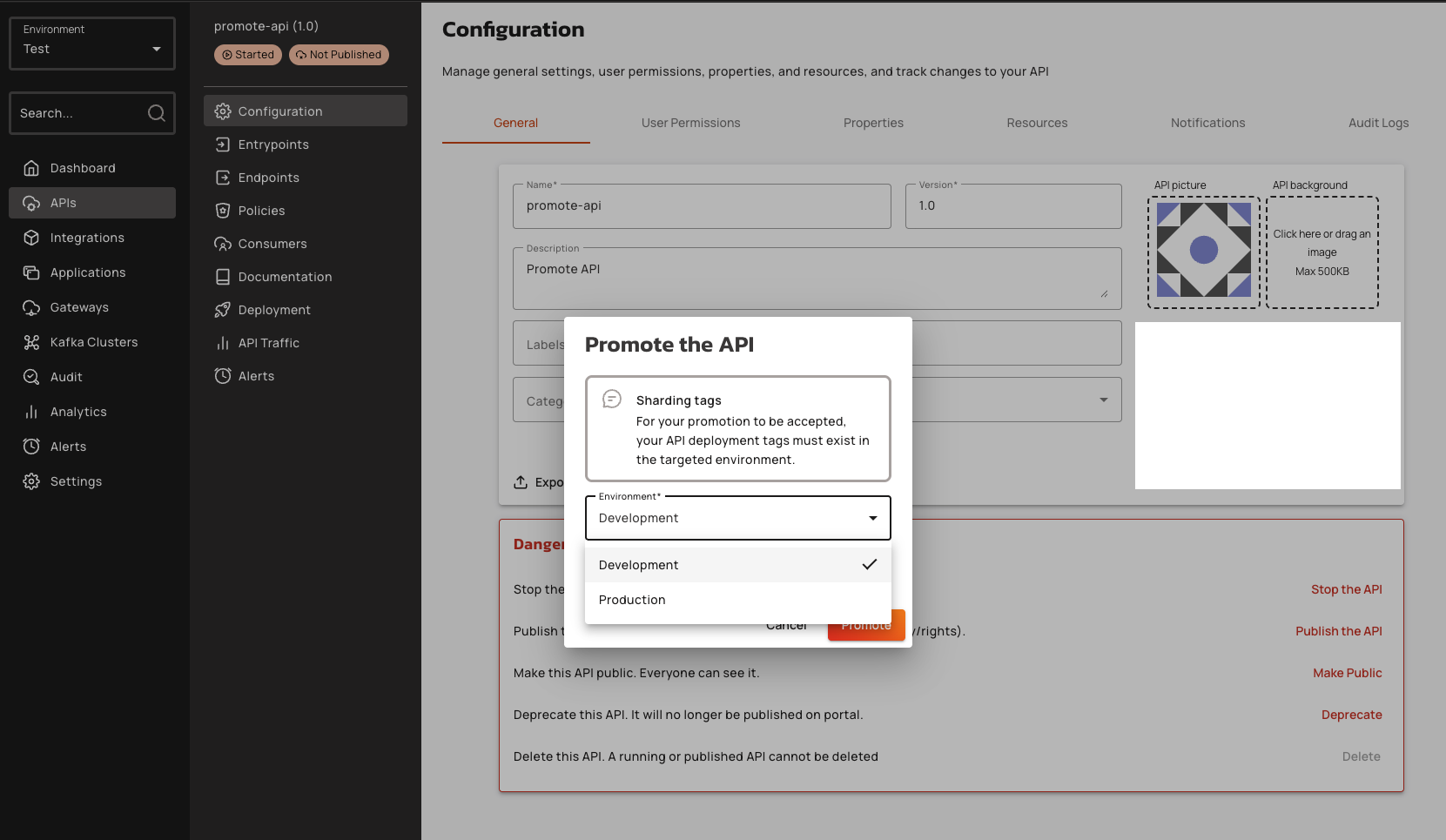1446x840 pixels.
Task: Open the Categories dropdown arrow
Action: point(1103,400)
